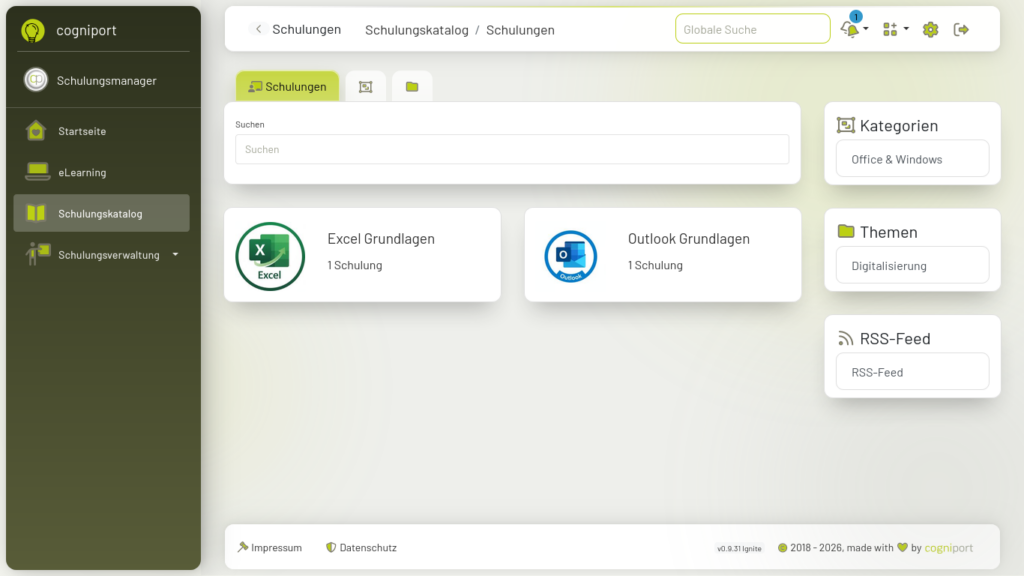The image size is (1024, 576).
Task: Click the copyright icon before 2018 - 2026
Action: tap(782, 547)
